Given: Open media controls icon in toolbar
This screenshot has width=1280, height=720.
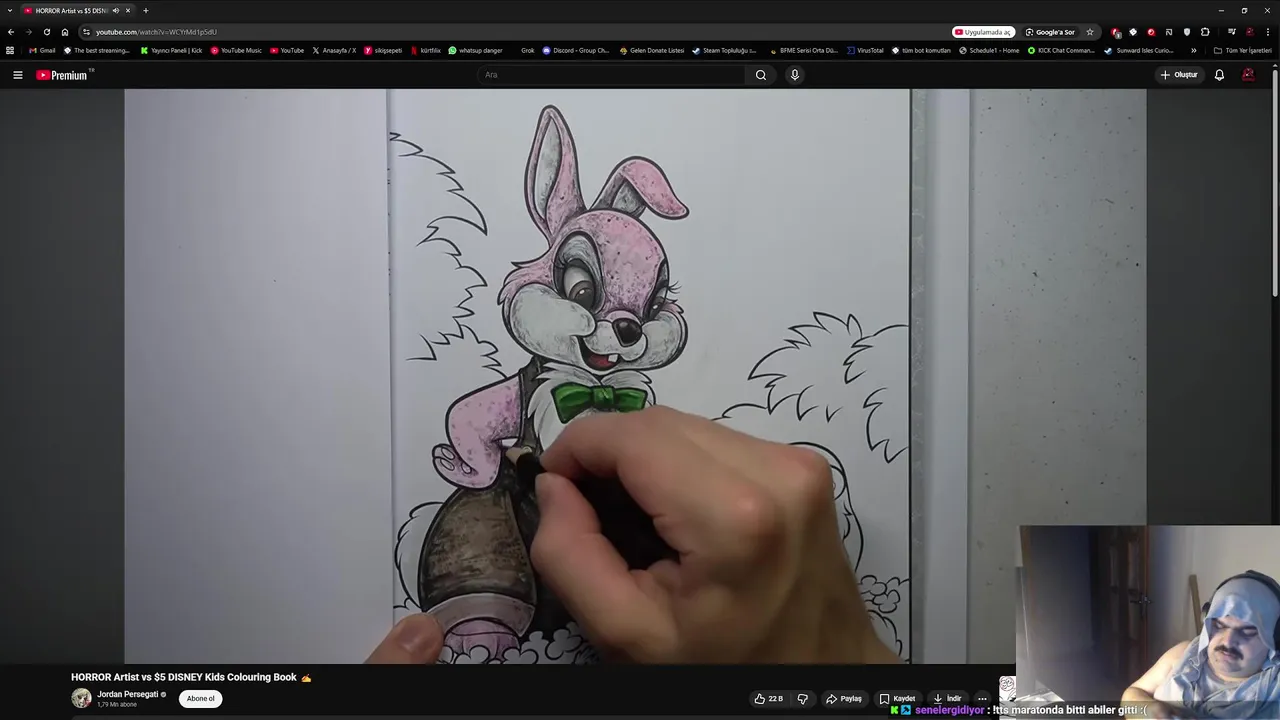Looking at the screenshot, I should 1231,32.
